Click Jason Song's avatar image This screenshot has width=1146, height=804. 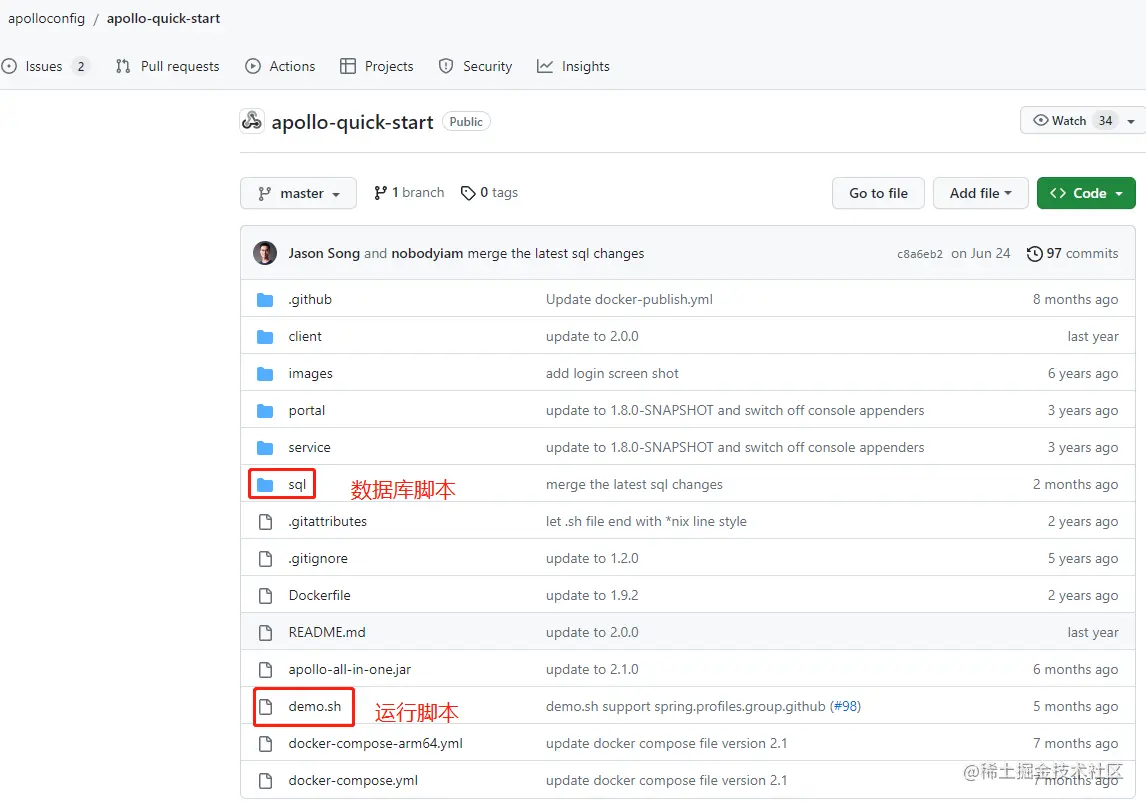tap(265, 253)
